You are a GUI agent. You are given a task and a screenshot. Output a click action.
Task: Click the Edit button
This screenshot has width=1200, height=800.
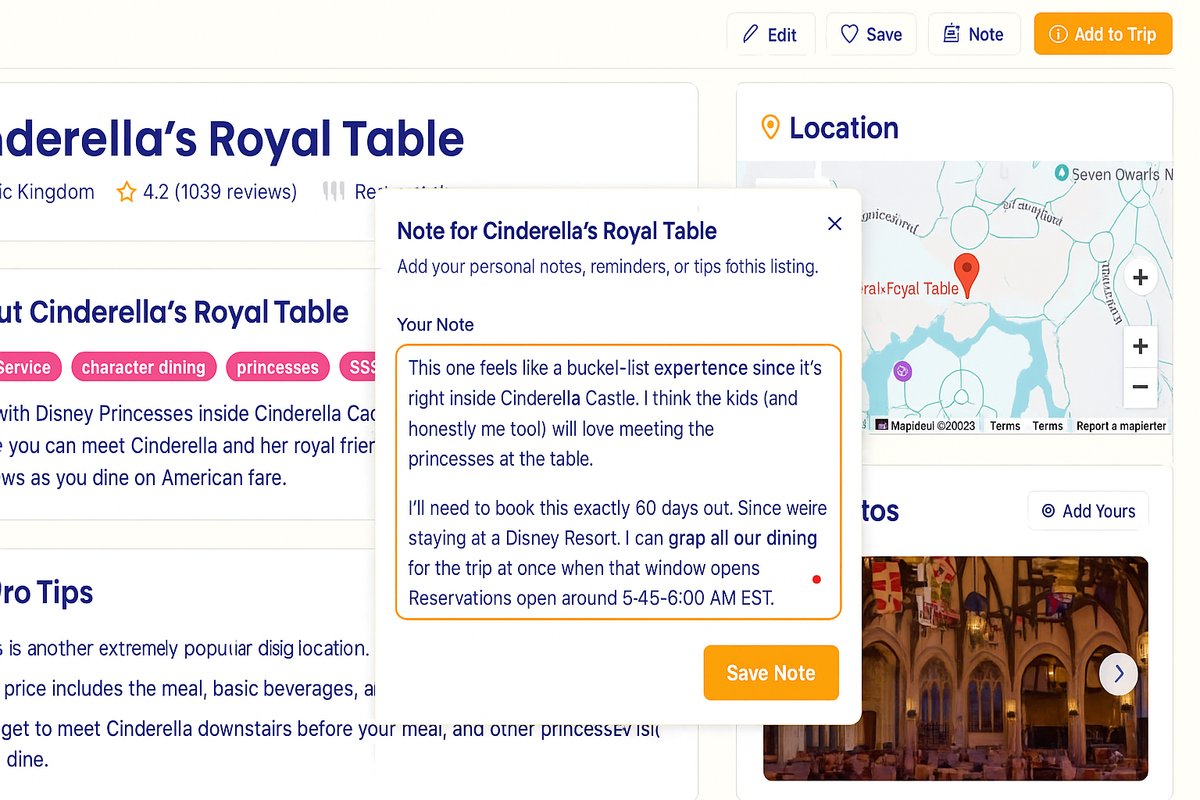pos(771,34)
